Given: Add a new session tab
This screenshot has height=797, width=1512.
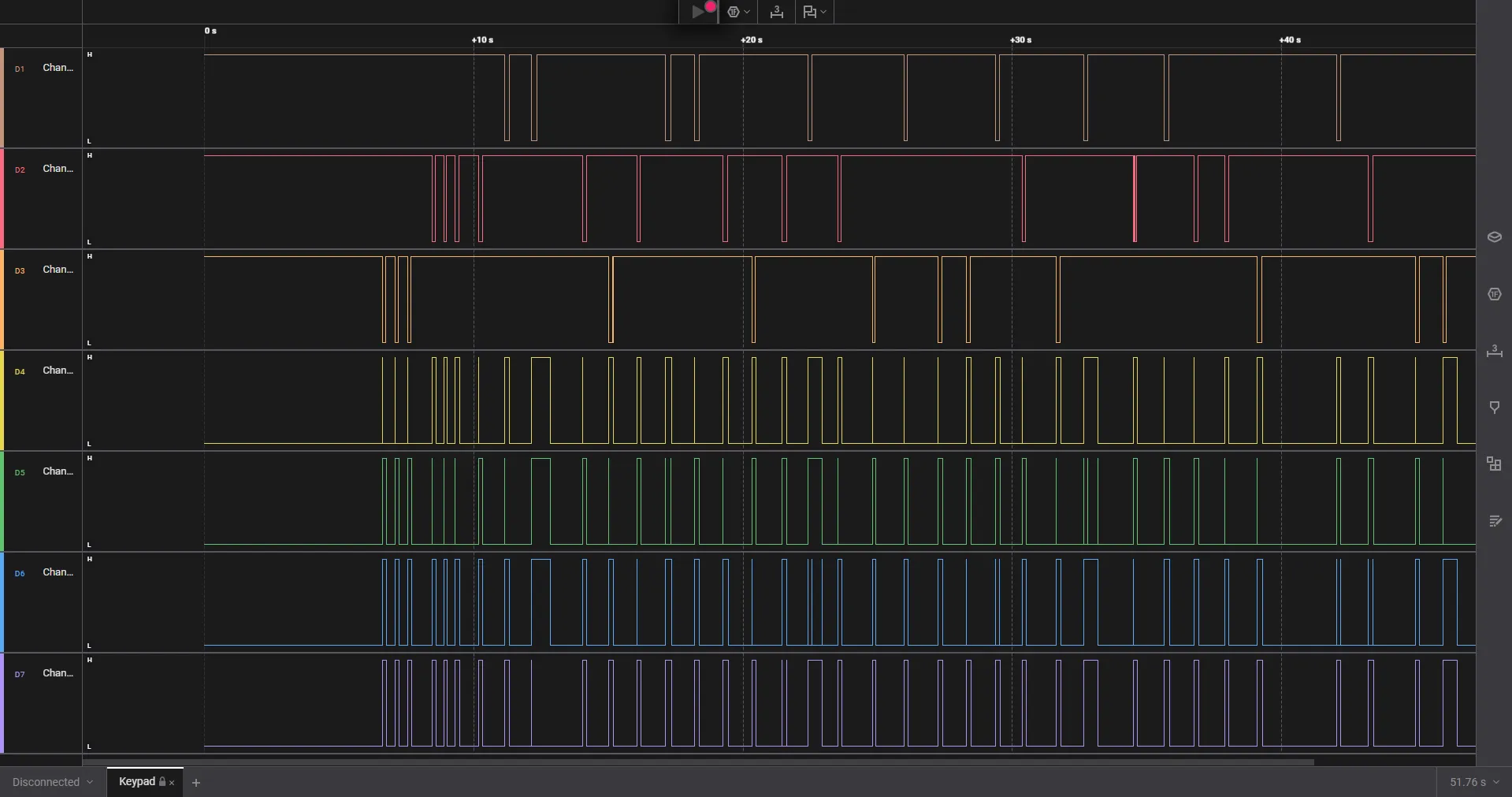Looking at the screenshot, I should tap(196, 783).
